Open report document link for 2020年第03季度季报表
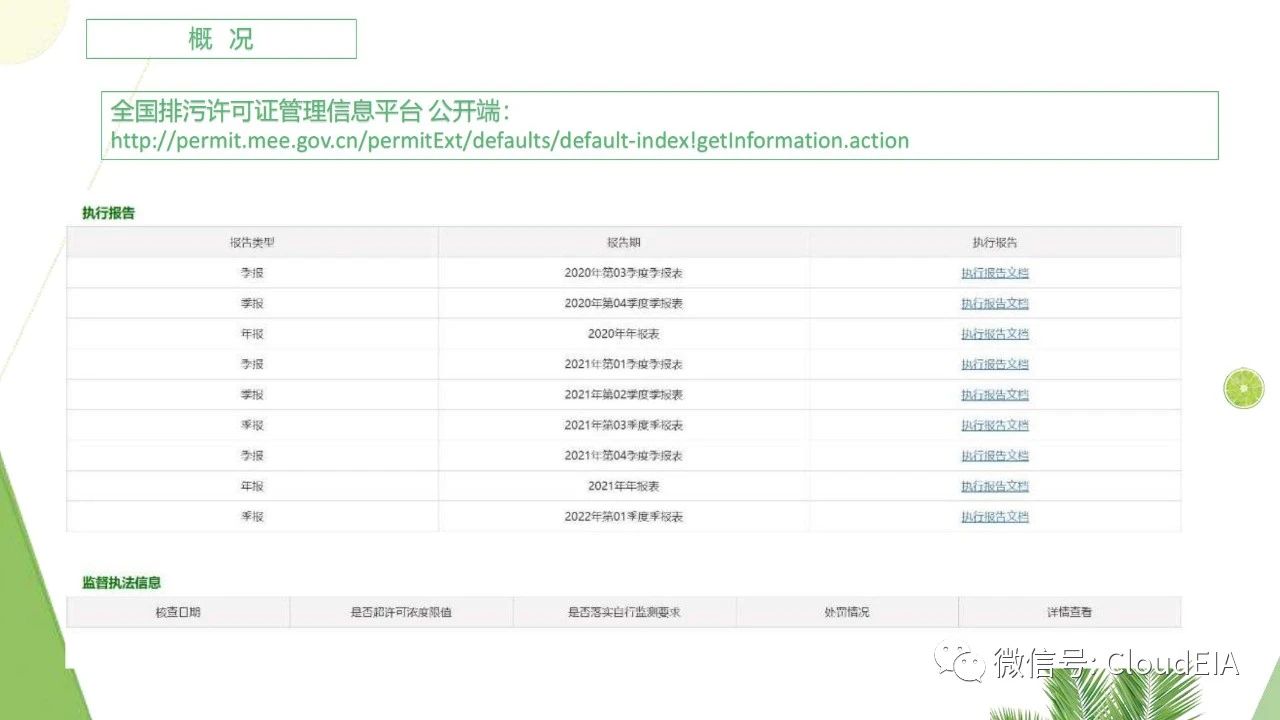 (995, 273)
